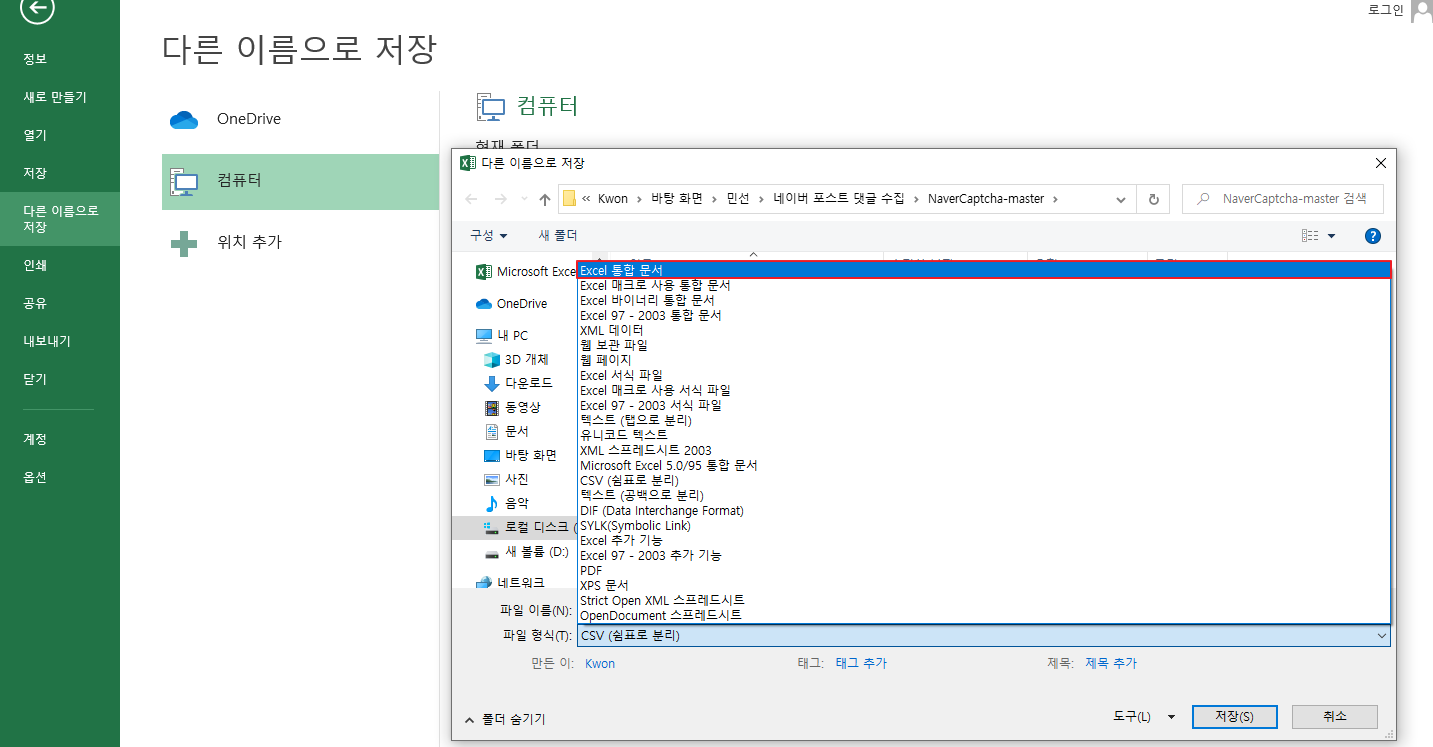Click the 동영상 film icon
This screenshot has height=747, width=1433.
point(491,407)
